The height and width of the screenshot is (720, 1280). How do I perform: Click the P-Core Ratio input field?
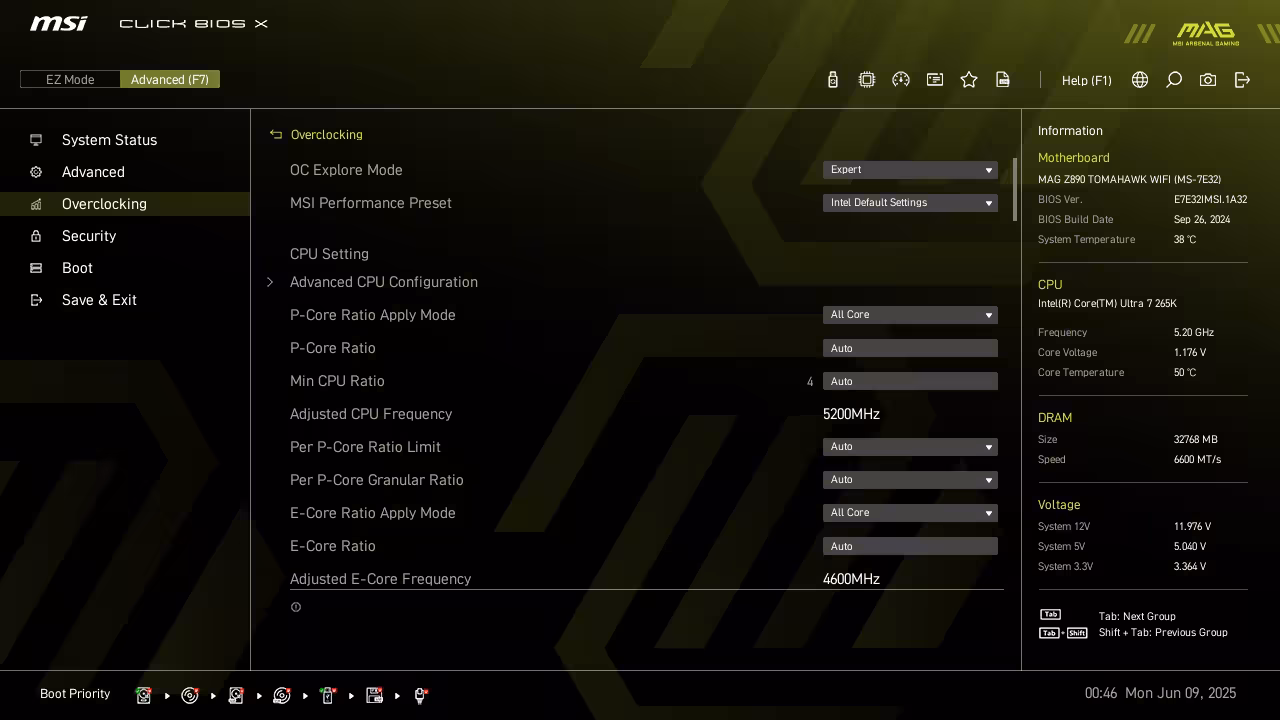tap(910, 348)
